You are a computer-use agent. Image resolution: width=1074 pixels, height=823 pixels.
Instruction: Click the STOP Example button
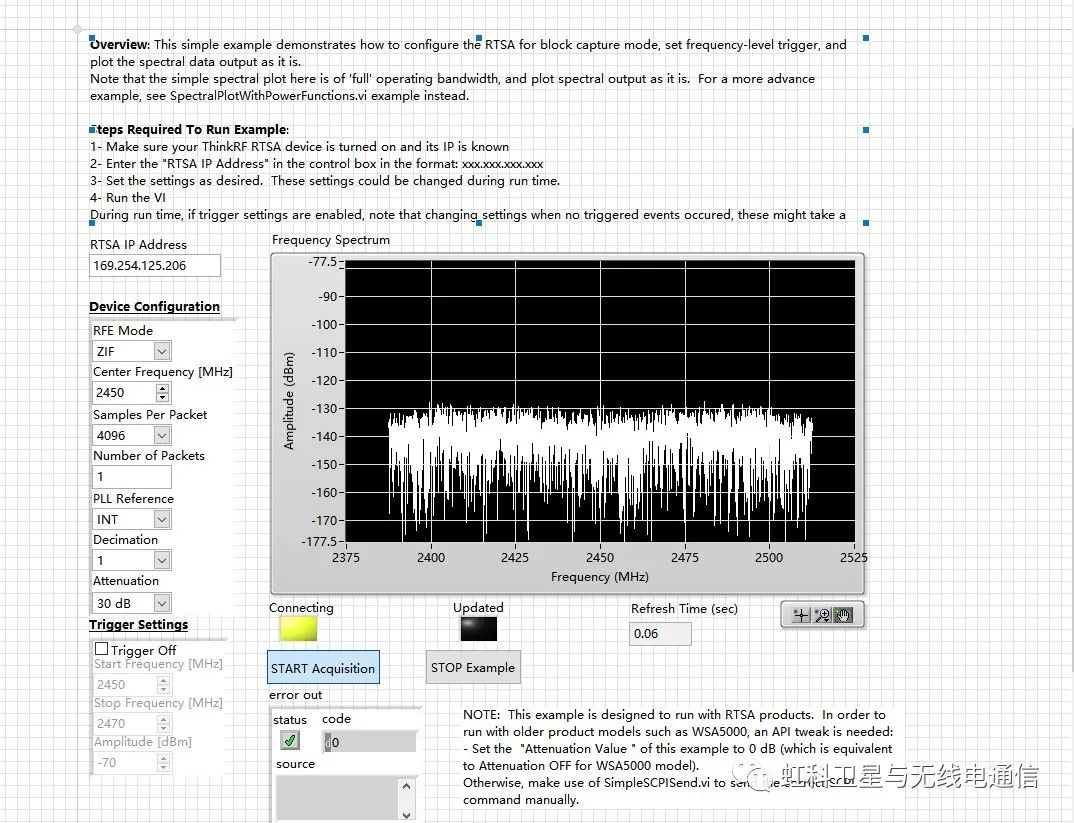[472, 667]
